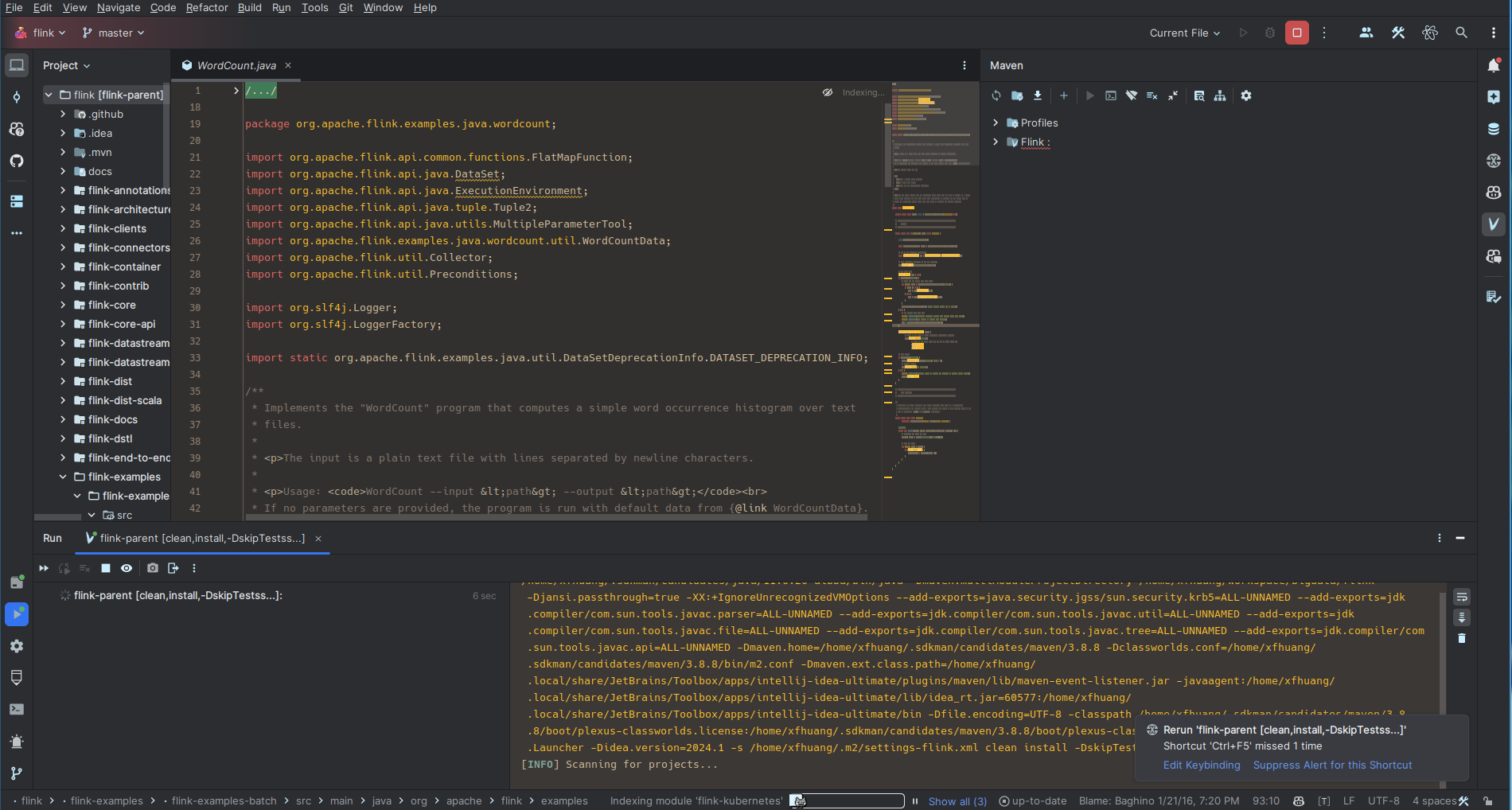1512x810 pixels.
Task: Select the WordCount.java editor tab
Action: pos(236,65)
